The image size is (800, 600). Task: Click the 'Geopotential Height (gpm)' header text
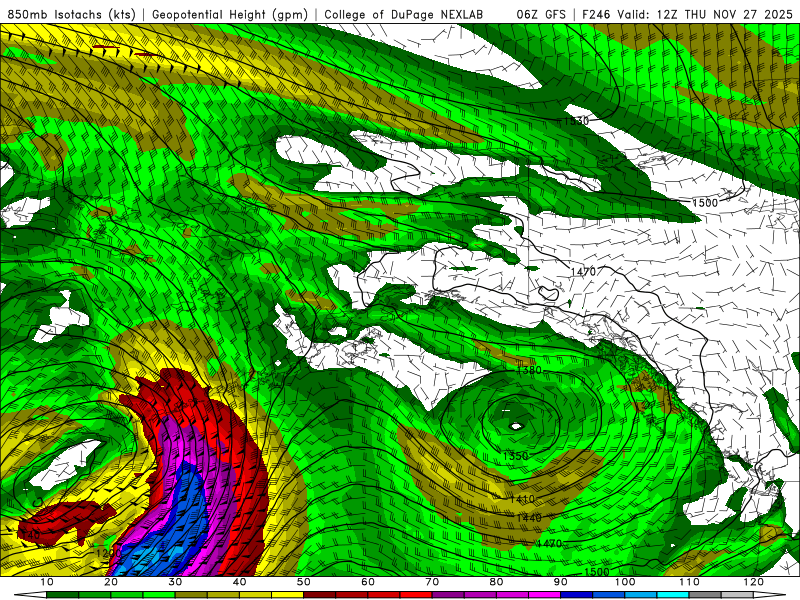(x=230, y=15)
